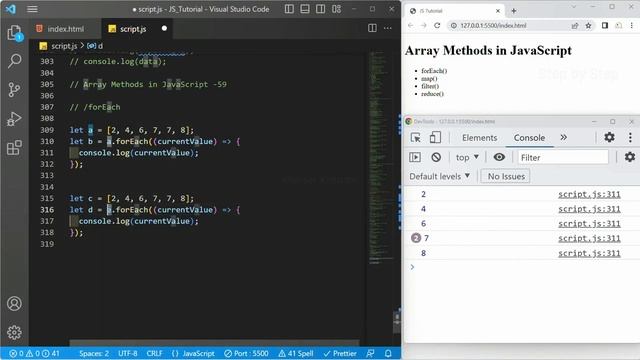Click Port : 5500 Live Server status
Viewport: 640px width, 360px height.
click(247, 353)
